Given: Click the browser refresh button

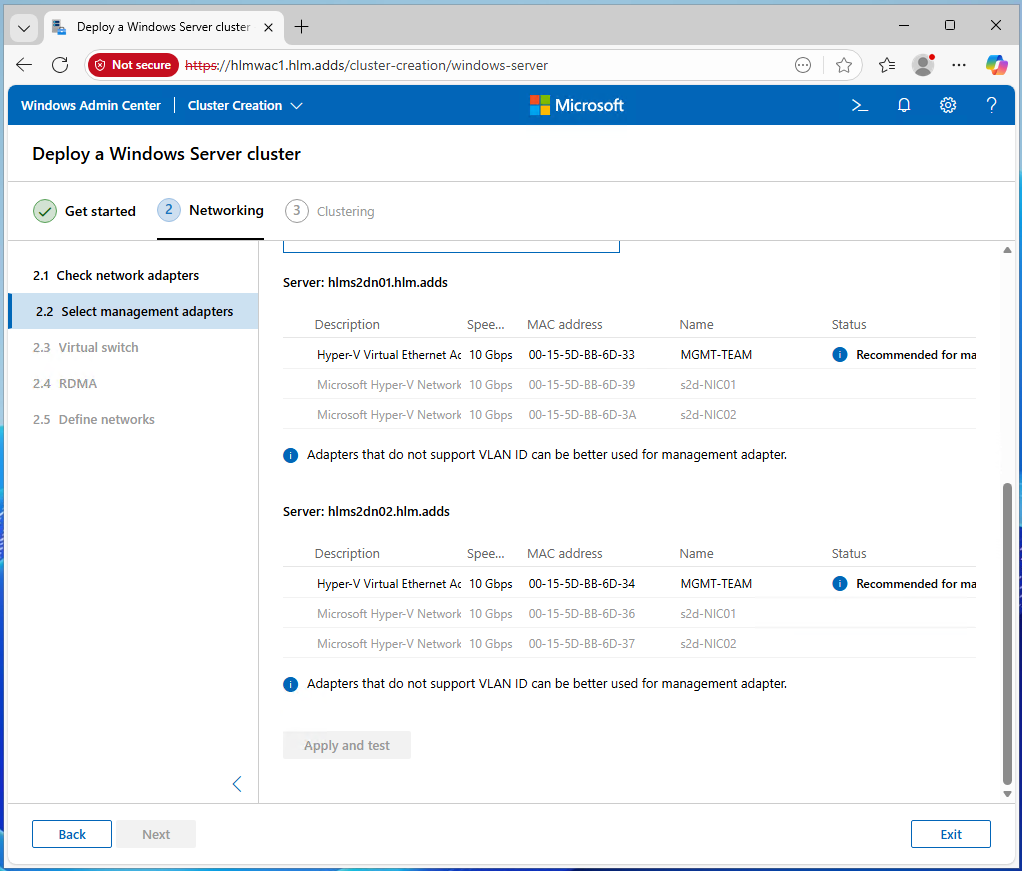Looking at the screenshot, I should tap(60, 65).
